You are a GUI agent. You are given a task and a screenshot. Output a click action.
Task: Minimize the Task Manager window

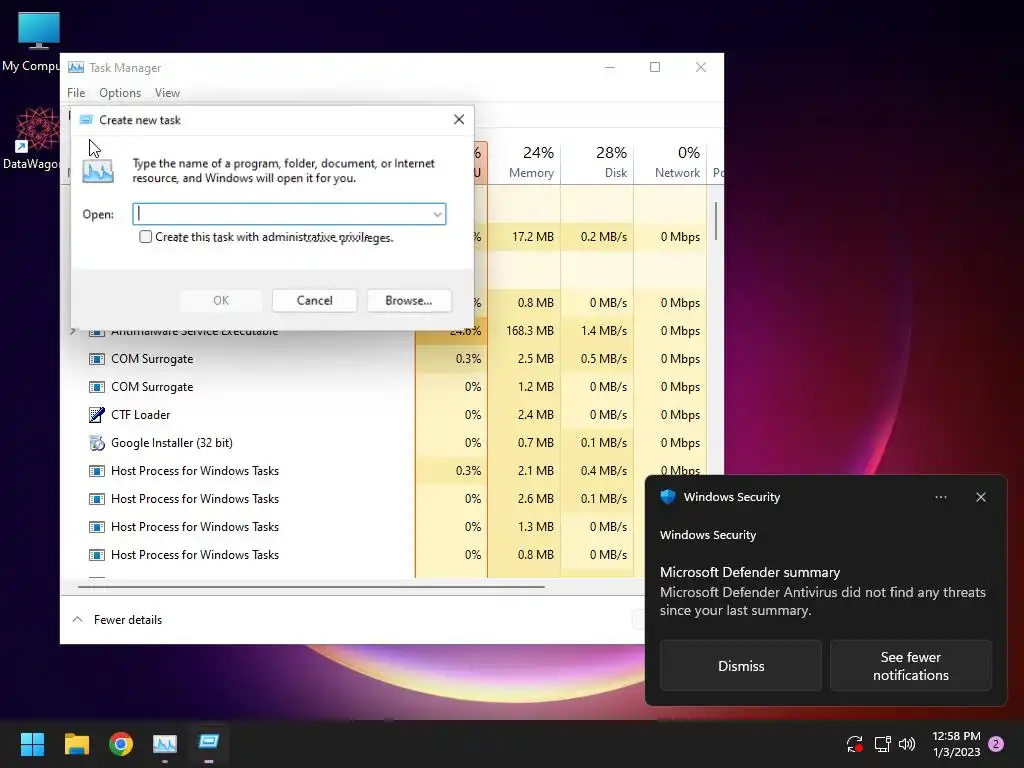point(610,67)
